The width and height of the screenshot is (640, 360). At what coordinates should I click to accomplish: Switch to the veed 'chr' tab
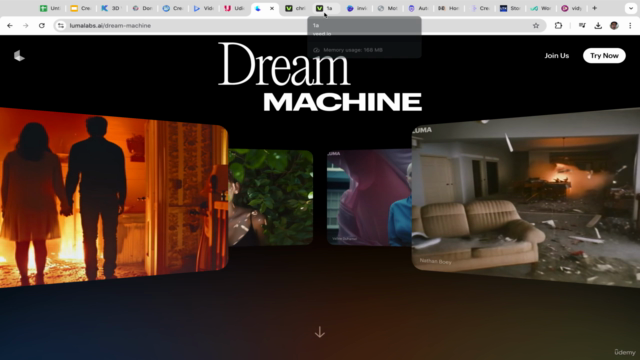tap(296, 8)
